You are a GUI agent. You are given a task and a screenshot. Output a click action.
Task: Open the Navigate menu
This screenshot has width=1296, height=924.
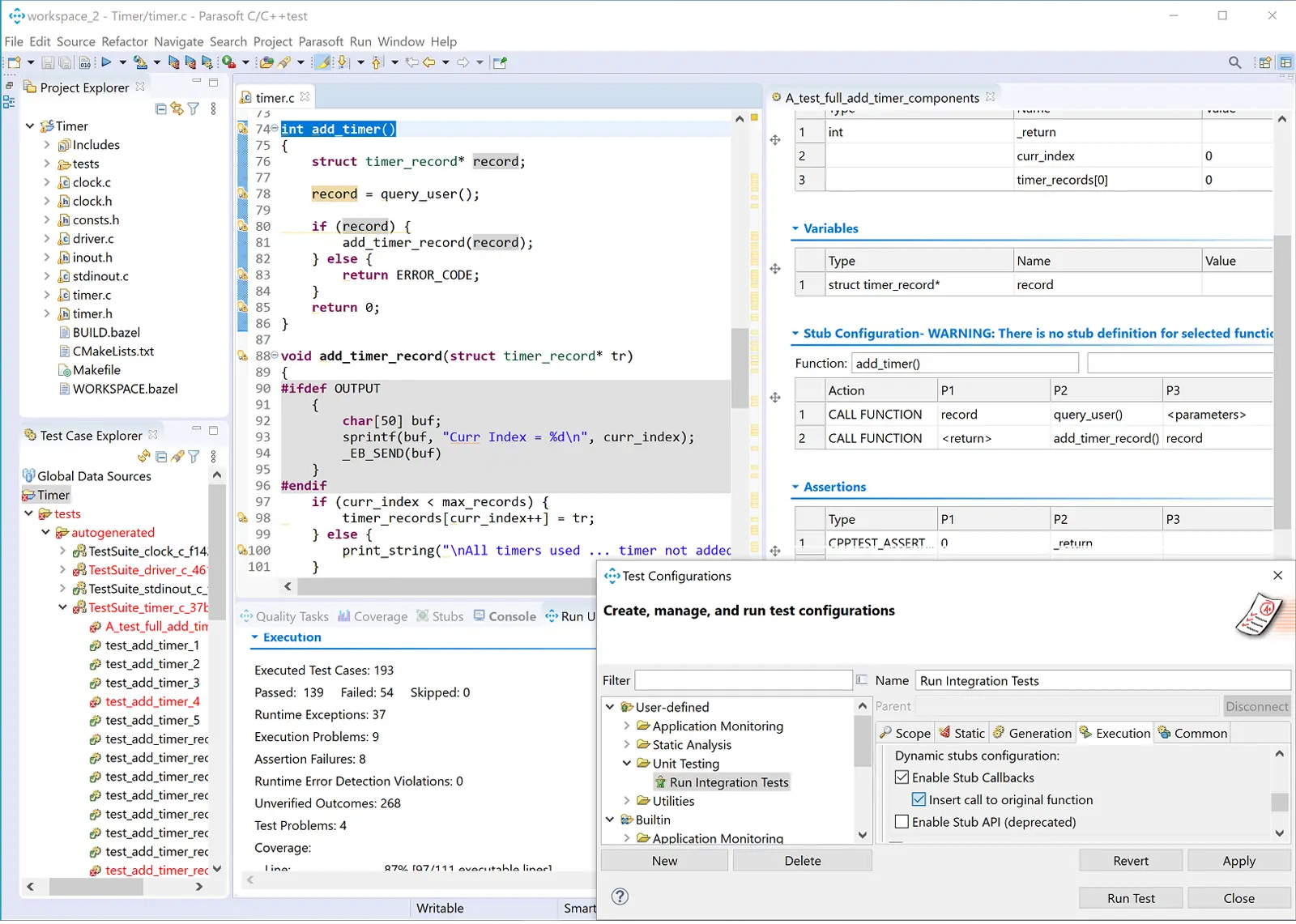click(x=178, y=41)
